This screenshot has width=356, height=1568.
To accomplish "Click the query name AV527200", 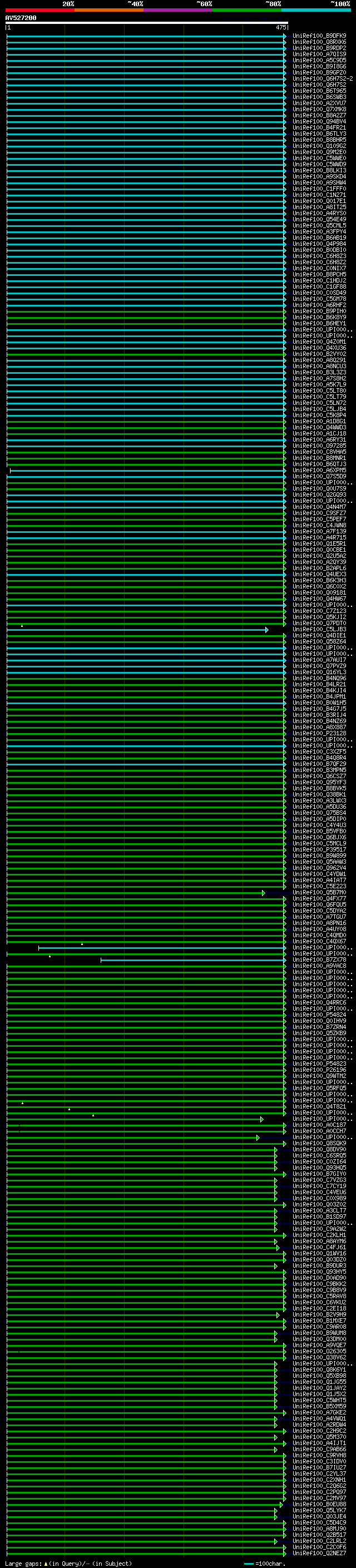I will tap(21, 18).
